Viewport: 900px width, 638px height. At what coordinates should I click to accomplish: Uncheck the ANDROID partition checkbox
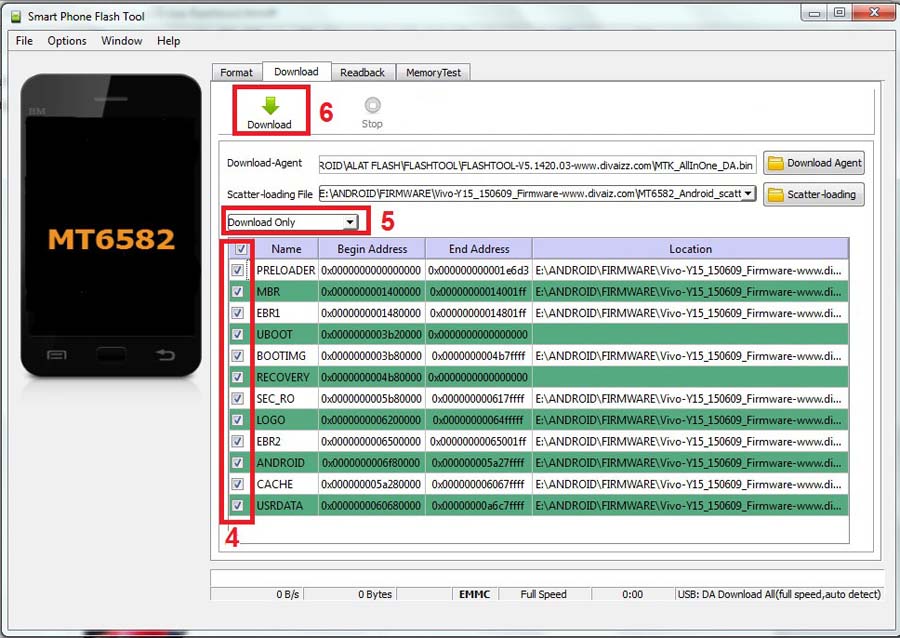click(237, 462)
